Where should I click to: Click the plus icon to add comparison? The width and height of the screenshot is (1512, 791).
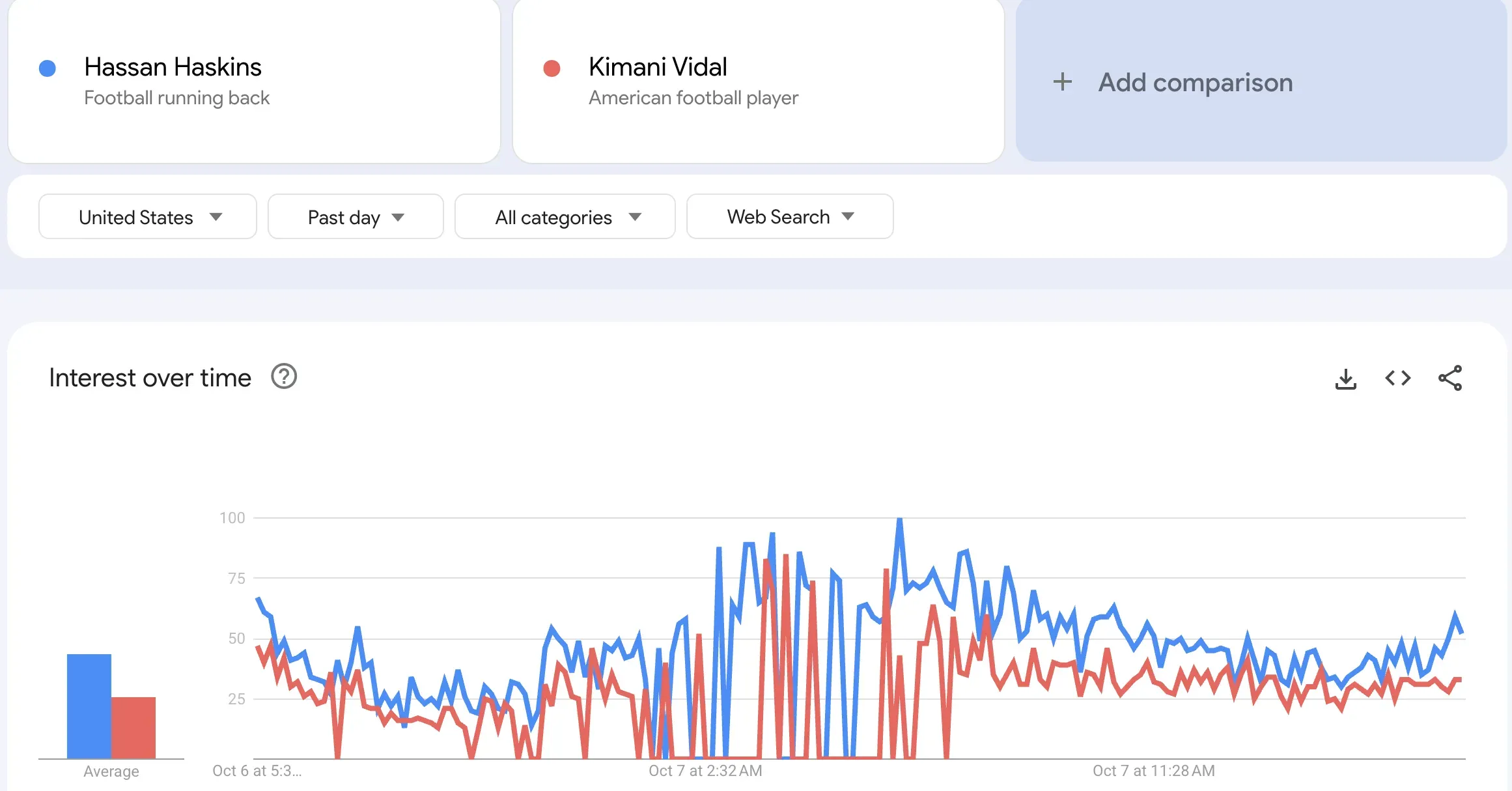[1063, 82]
